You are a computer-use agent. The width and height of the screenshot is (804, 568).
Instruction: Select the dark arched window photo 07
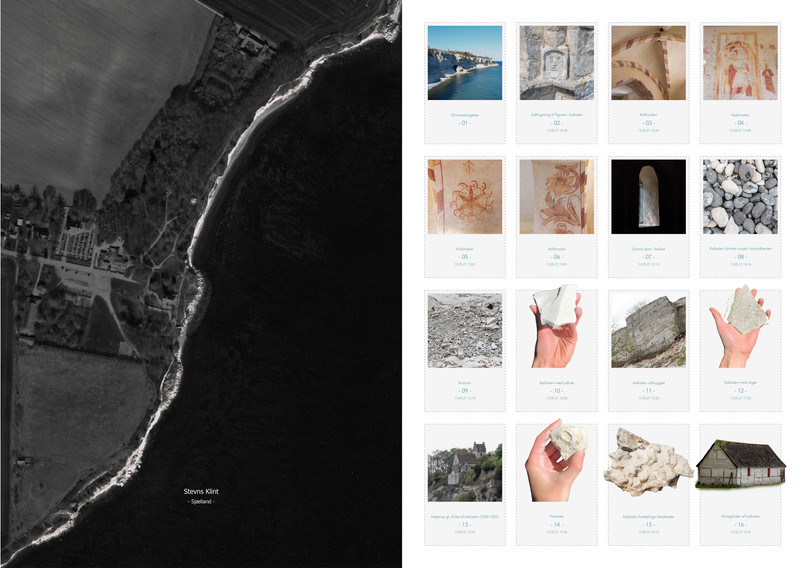[x=648, y=197]
